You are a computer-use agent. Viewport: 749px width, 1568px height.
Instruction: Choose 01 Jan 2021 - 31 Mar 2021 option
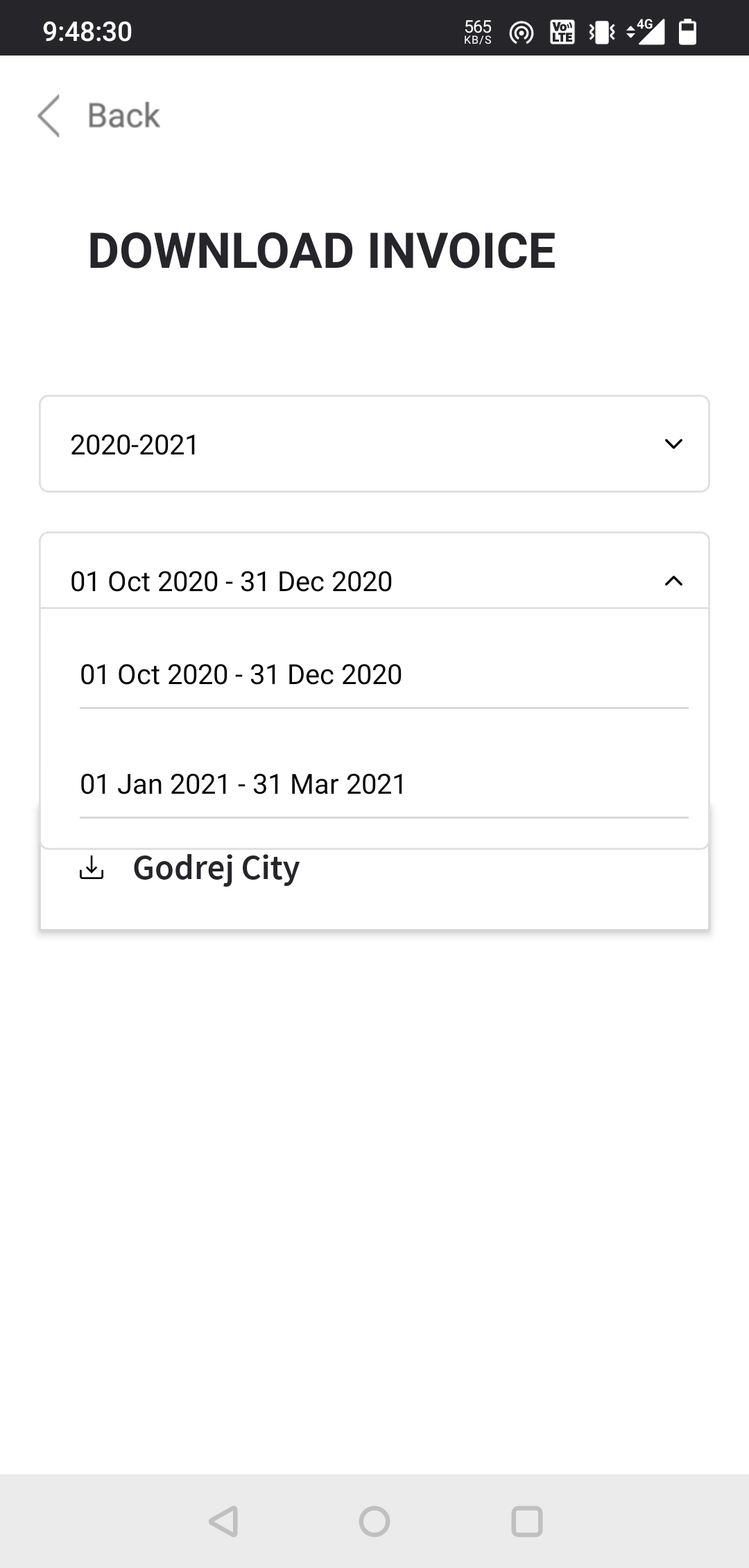pos(243,784)
